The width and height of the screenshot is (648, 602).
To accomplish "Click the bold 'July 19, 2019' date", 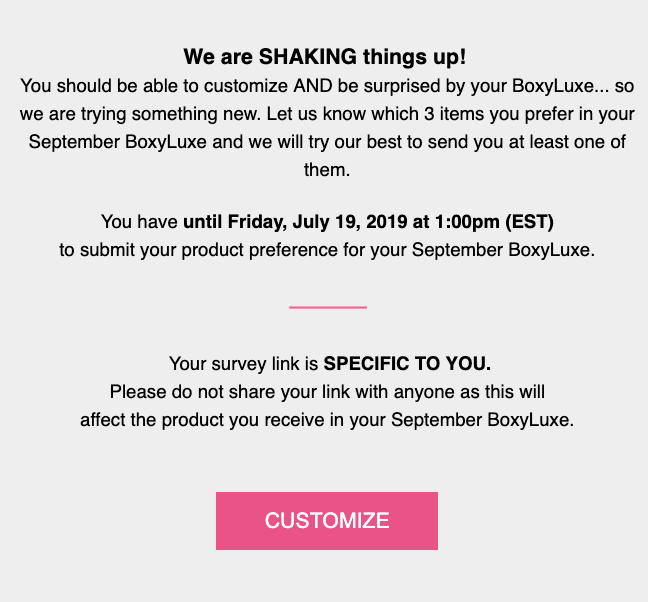I will coord(350,222).
